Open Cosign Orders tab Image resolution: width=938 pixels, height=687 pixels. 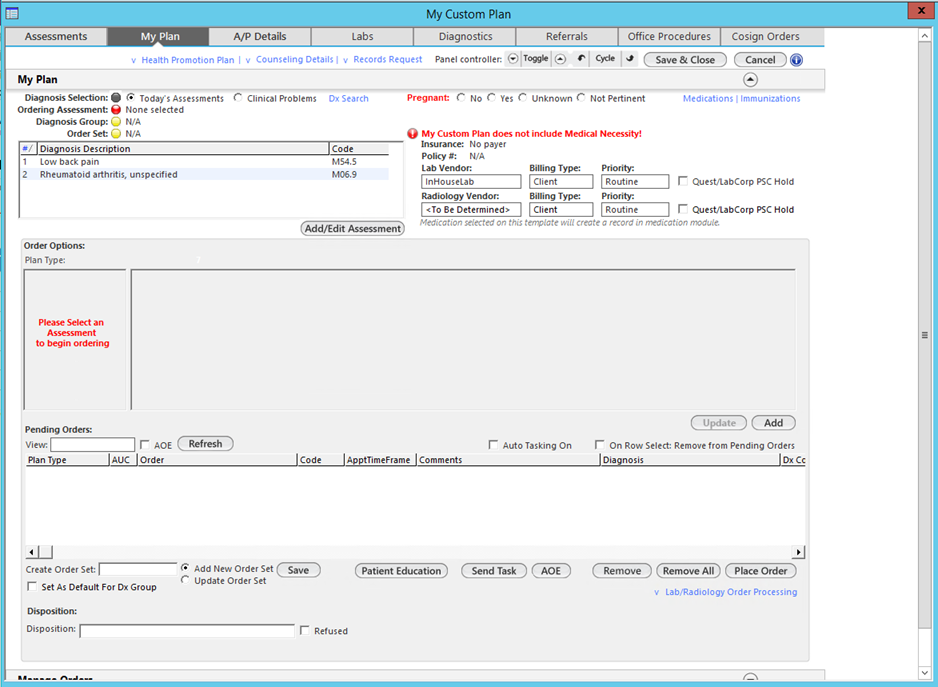click(766, 37)
